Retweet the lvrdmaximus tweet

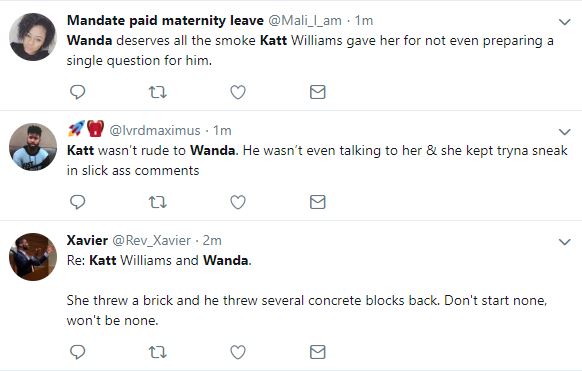click(x=158, y=202)
